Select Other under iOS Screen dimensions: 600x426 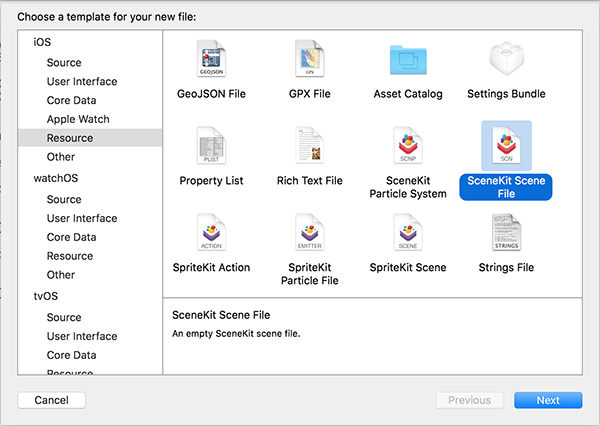point(61,157)
